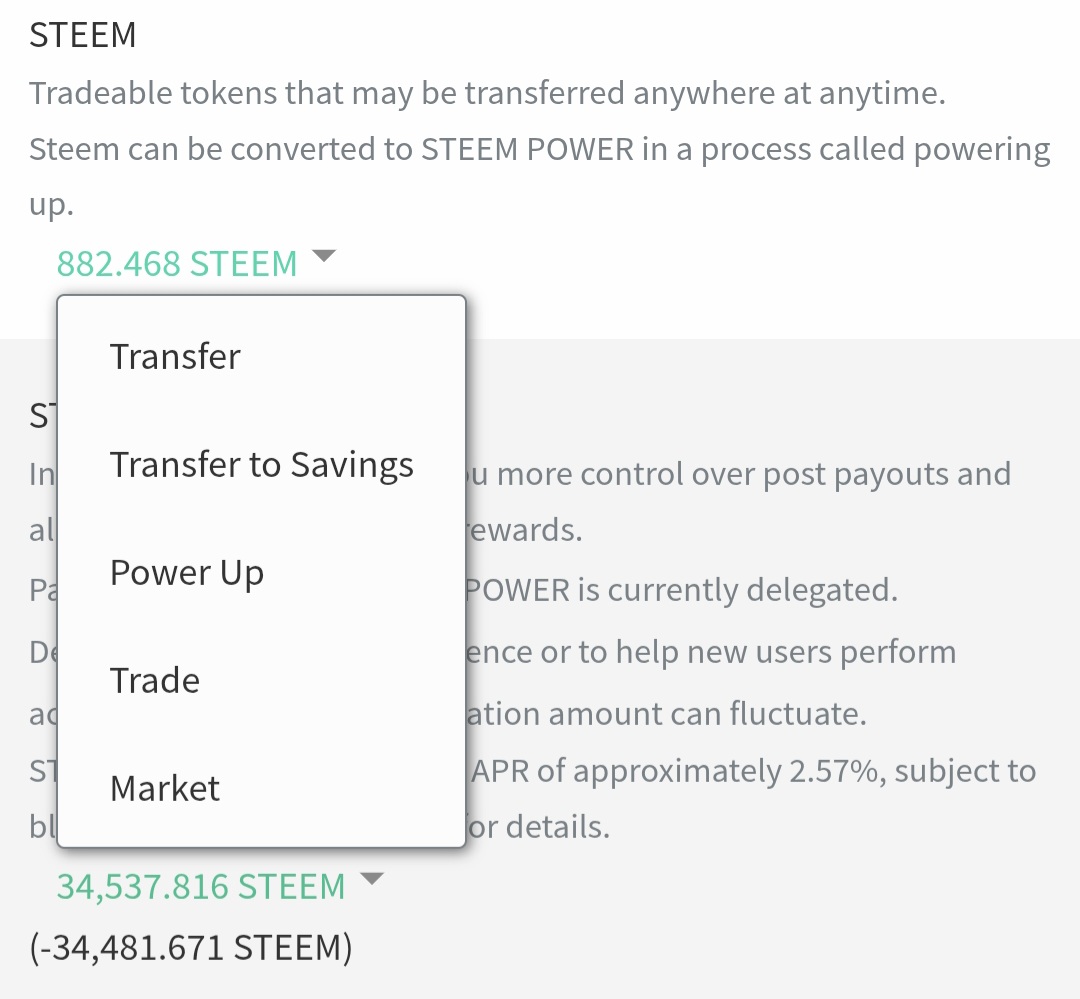Image resolution: width=1080 pixels, height=999 pixels.
Task: Click the 'POWER is currently delegated' text
Action: 682,590
